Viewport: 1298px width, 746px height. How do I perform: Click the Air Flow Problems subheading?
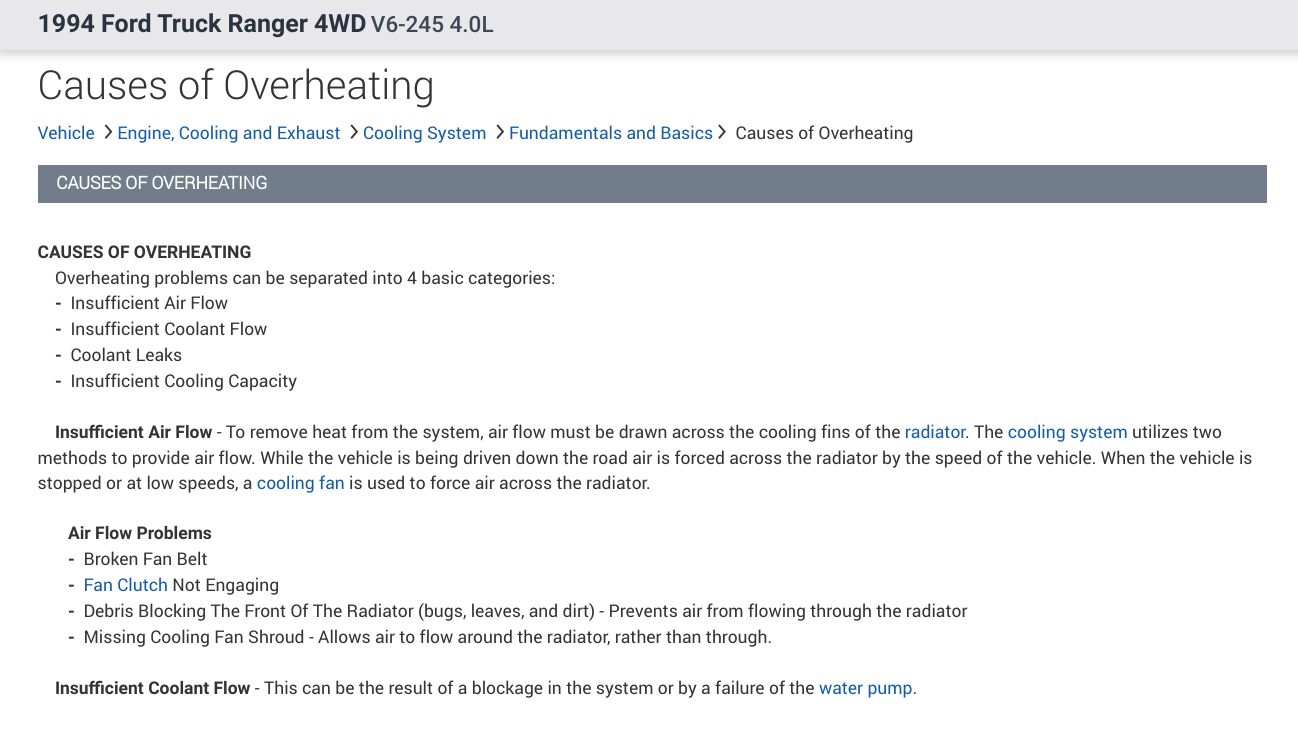coord(140,533)
